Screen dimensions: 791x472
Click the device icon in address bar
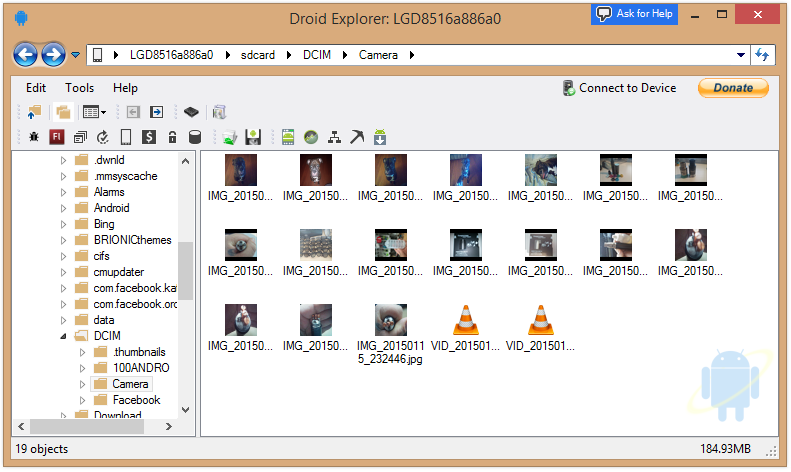coord(98,55)
